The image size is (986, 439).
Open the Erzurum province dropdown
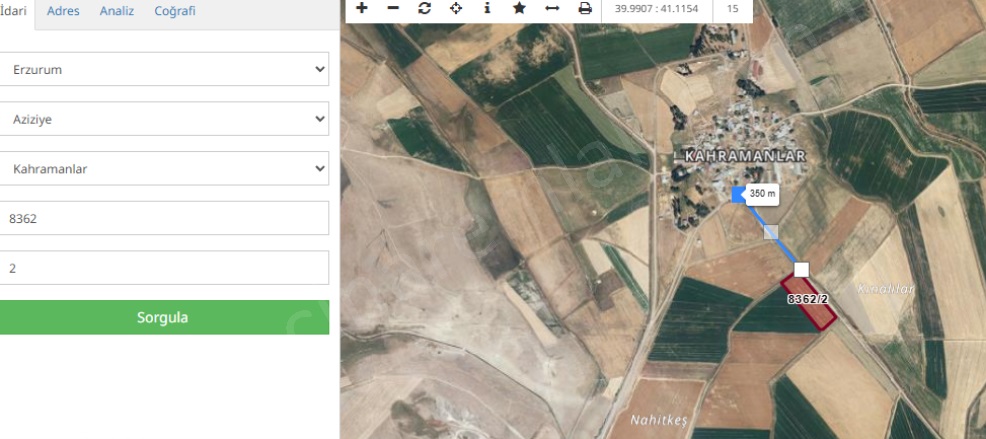click(164, 69)
